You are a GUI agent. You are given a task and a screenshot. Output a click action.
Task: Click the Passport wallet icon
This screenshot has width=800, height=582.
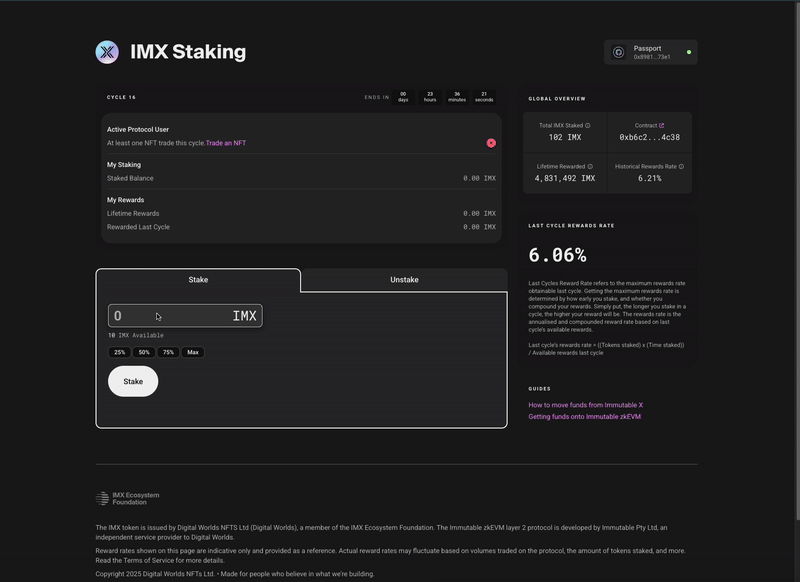(x=618, y=52)
